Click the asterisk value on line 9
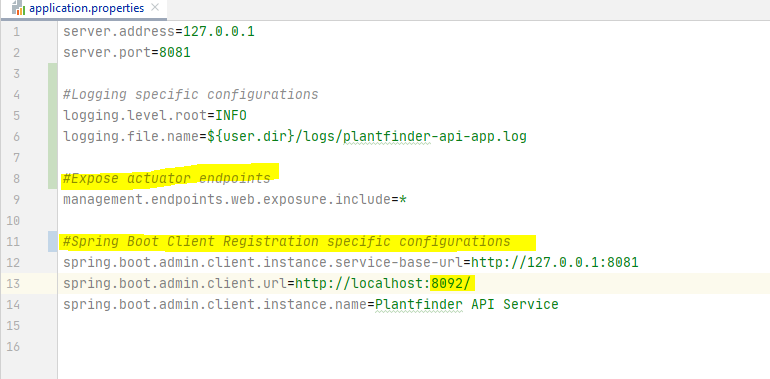This screenshot has height=379, width=770. click(403, 200)
